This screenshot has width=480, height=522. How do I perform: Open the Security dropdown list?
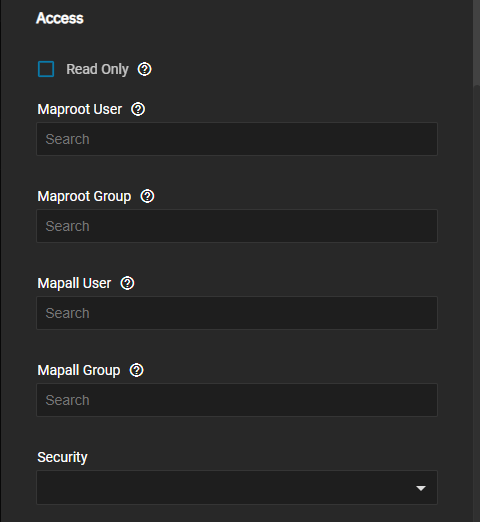pyautogui.click(x=237, y=487)
